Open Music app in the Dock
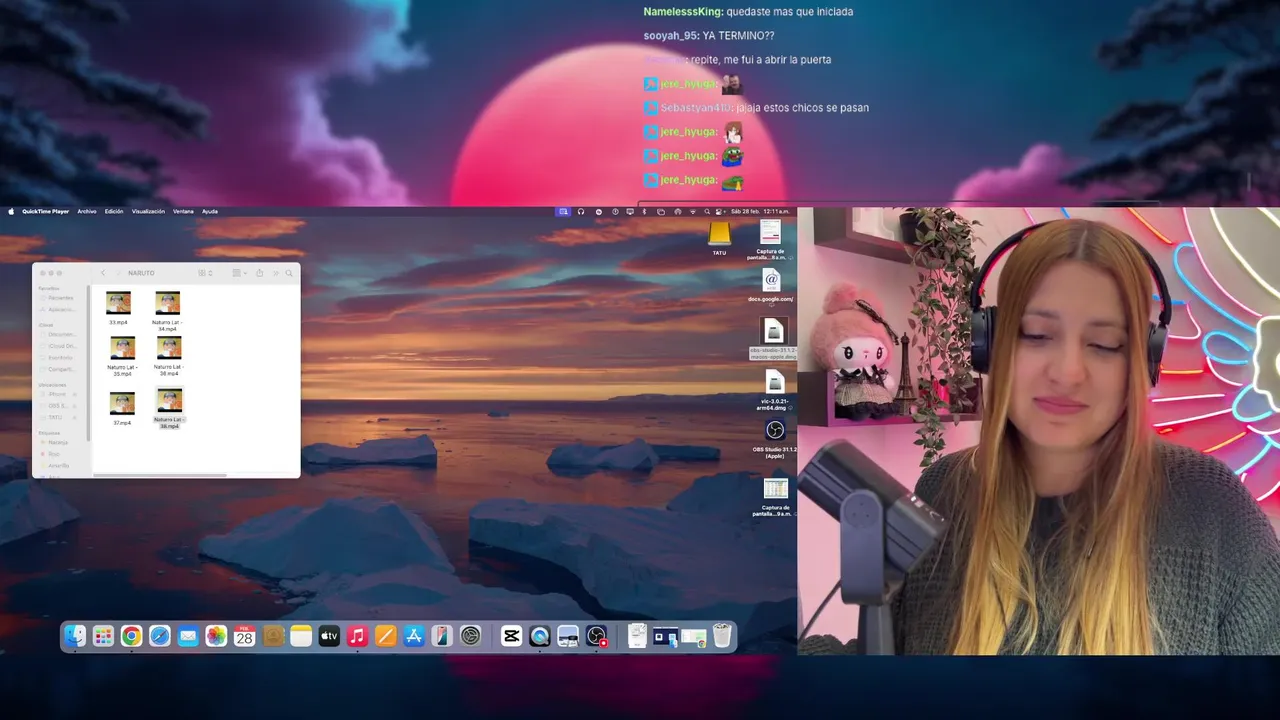 (357, 636)
